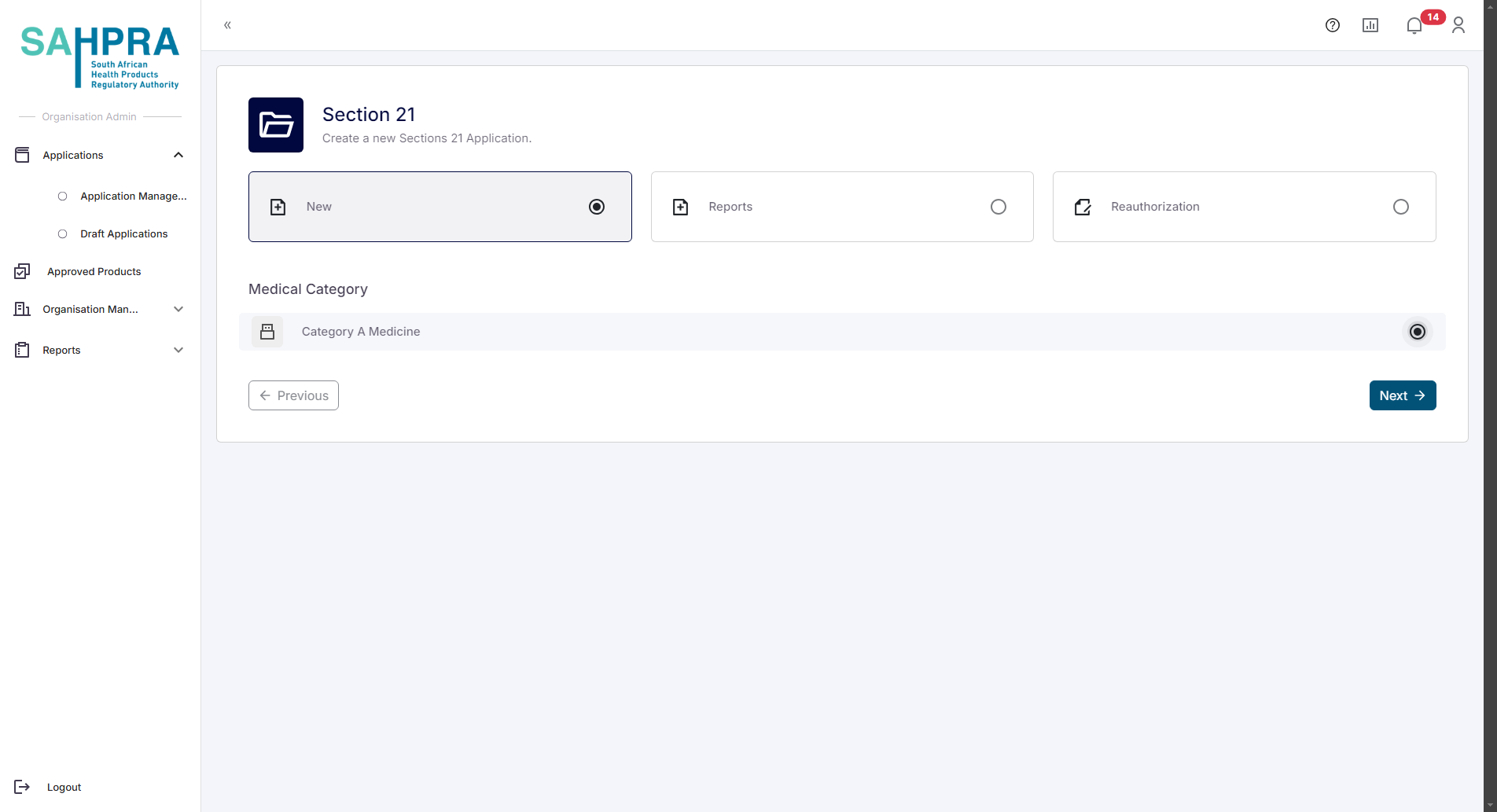Screen dimensions: 1497x812
Task: Click the Next button
Action: (x=1402, y=395)
